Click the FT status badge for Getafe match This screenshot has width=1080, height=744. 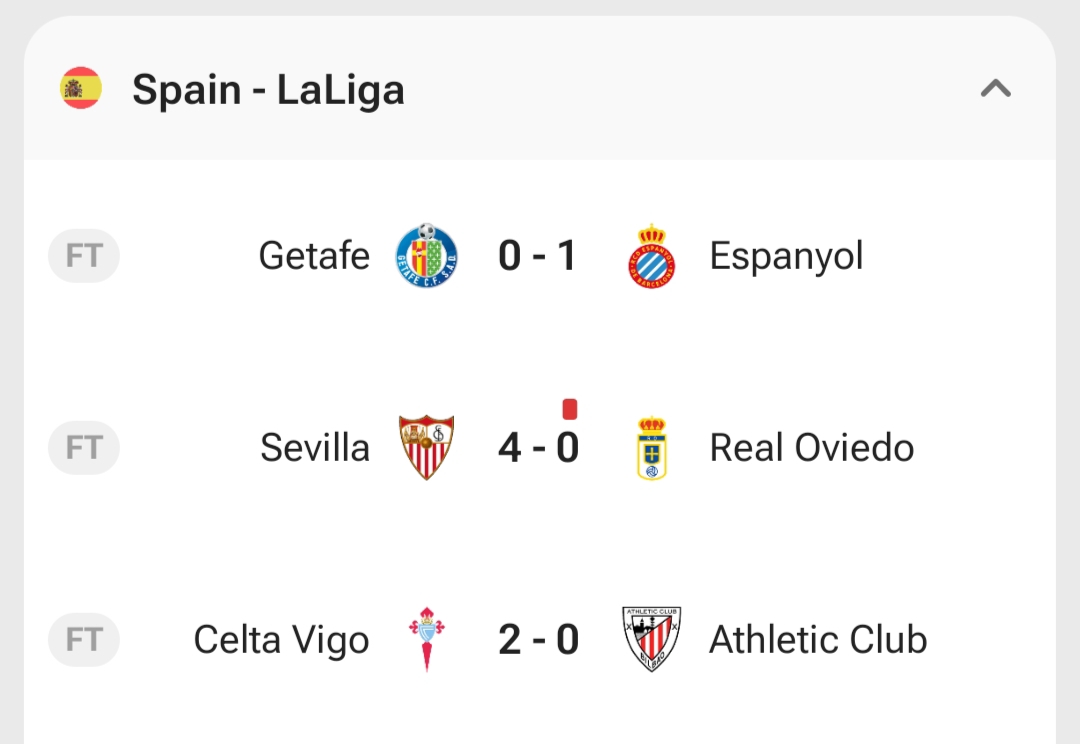pyautogui.click(x=84, y=256)
